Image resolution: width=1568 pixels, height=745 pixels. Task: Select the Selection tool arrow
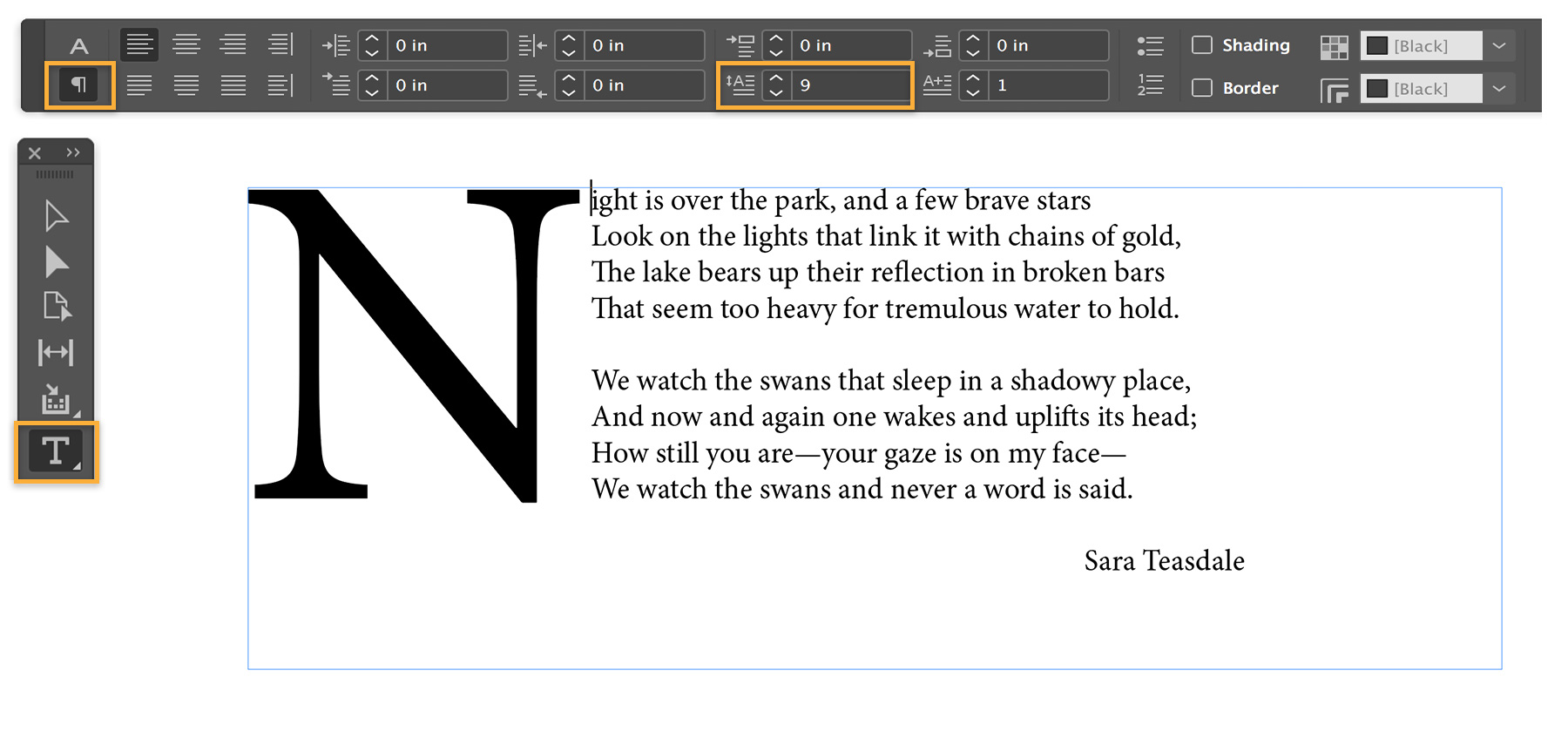coord(57,216)
